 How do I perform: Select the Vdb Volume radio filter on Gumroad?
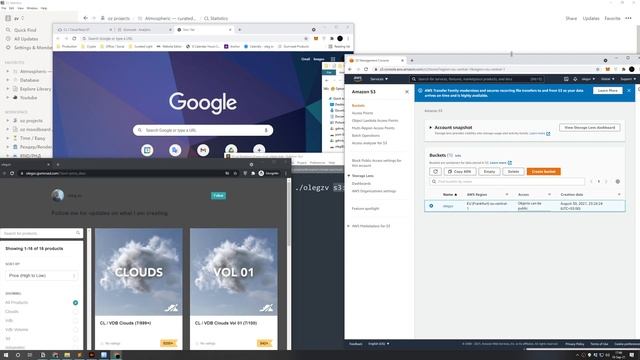click(x=76, y=329)
